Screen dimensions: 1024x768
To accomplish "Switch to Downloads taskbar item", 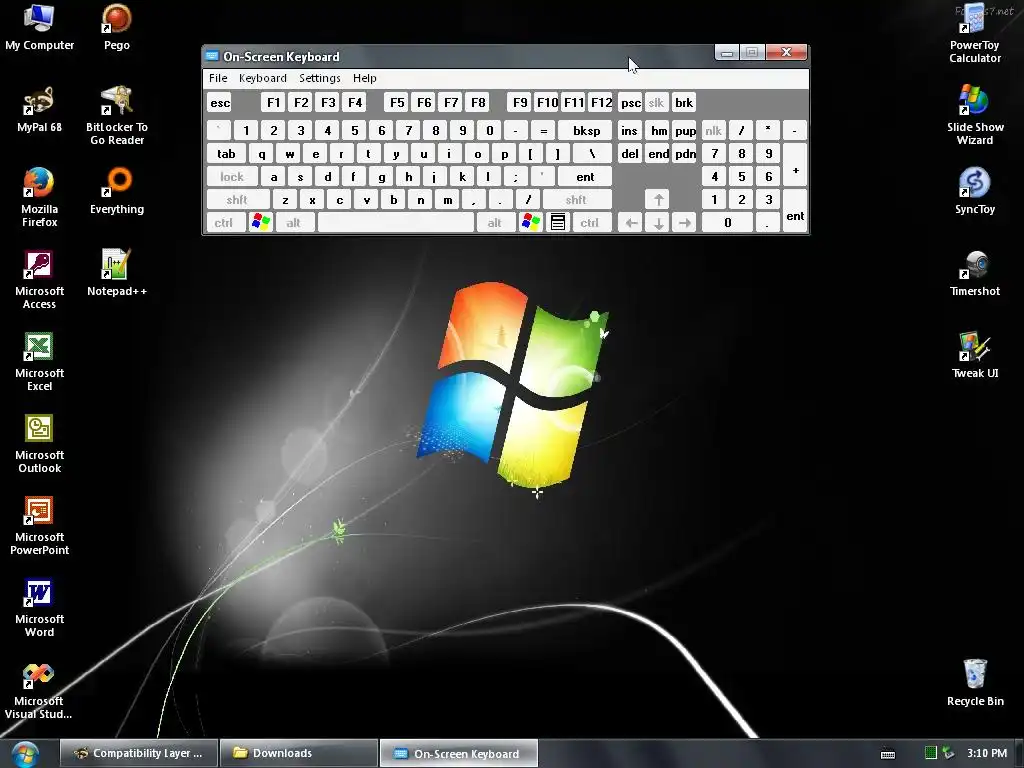I will (299, 753).
